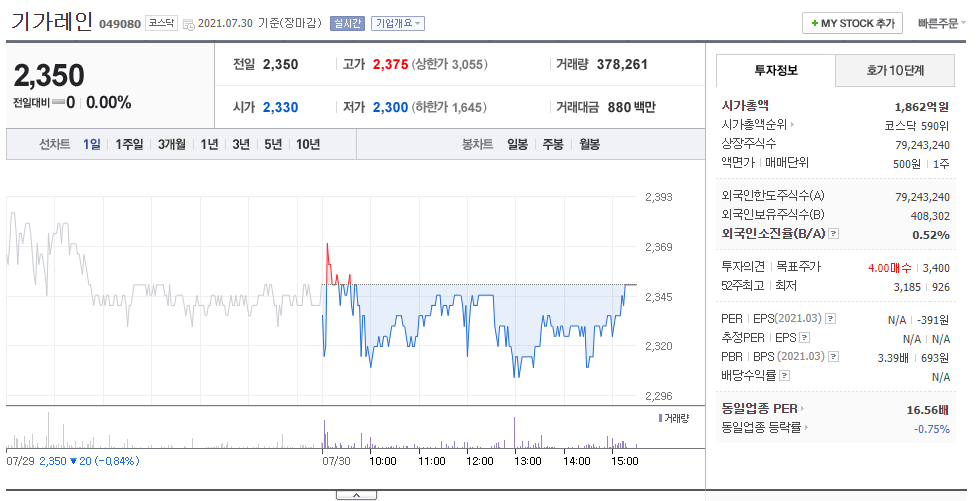Screen dimensions: 977x501
Task: Click the help icon next to 배당수익률
Action: pos(785,375)
